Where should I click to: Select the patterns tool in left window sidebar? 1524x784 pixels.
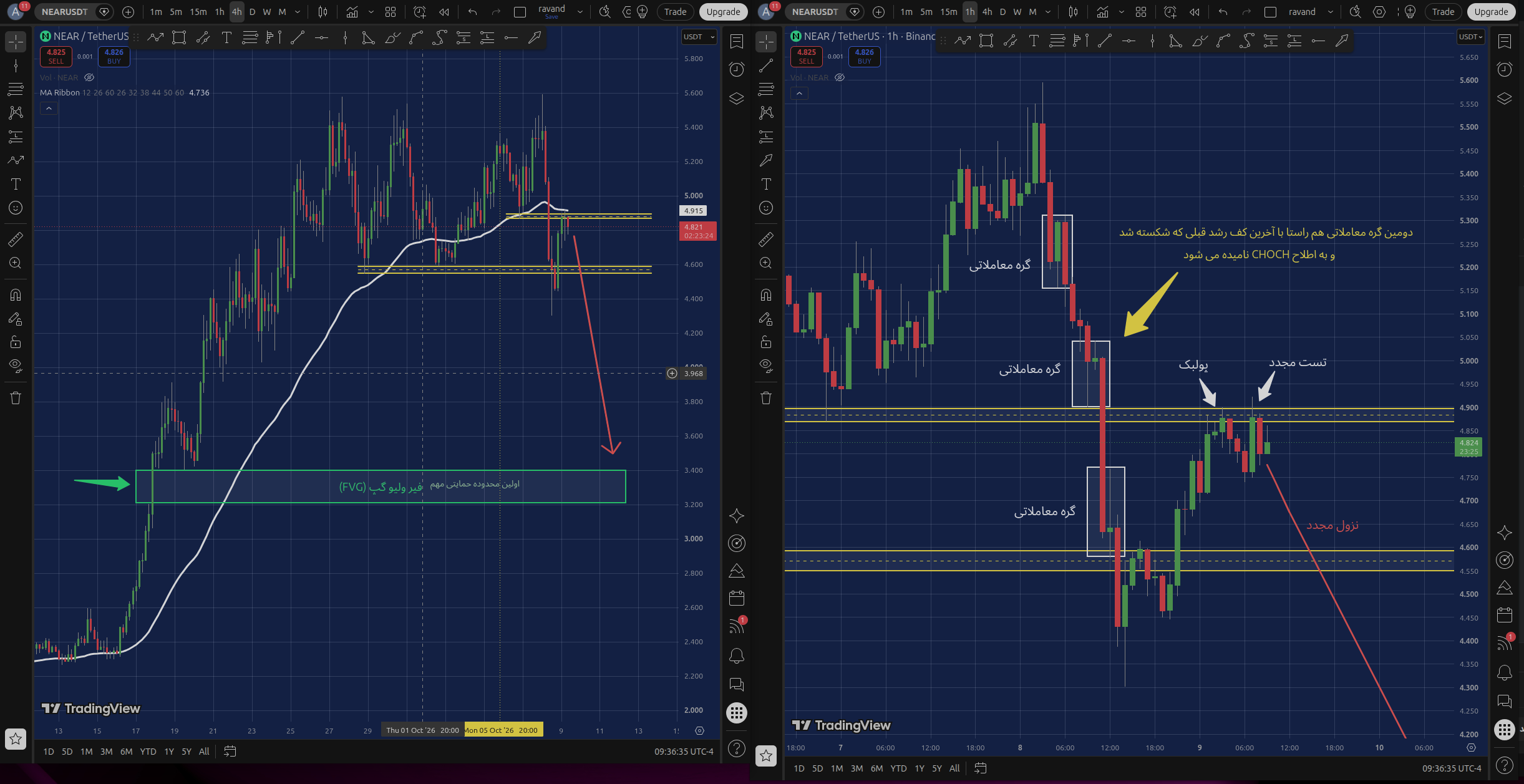[16, 113]
